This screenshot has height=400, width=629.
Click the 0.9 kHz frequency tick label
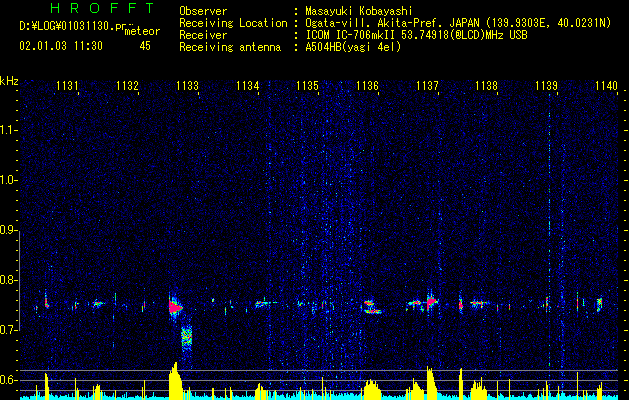point(8,230)
